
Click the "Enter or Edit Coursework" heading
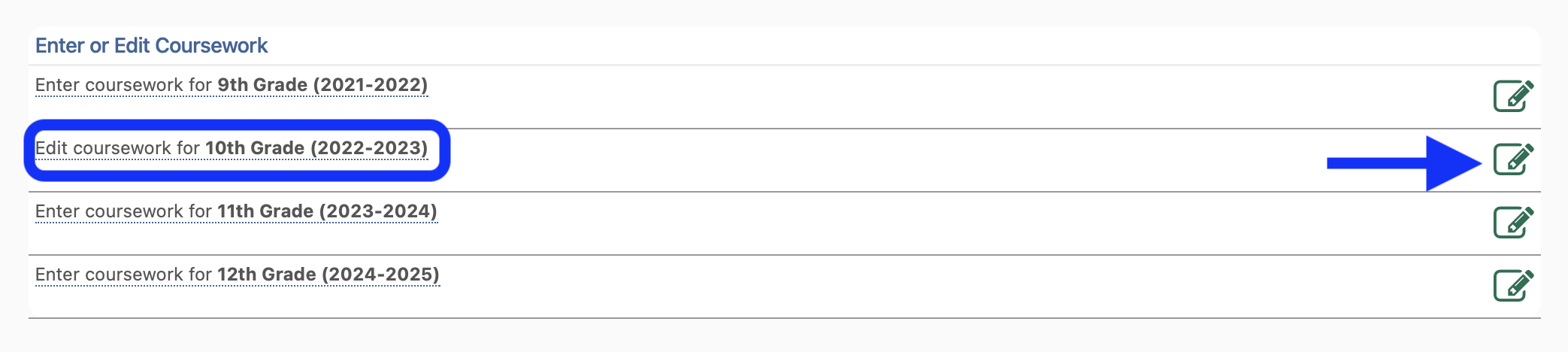151,46
